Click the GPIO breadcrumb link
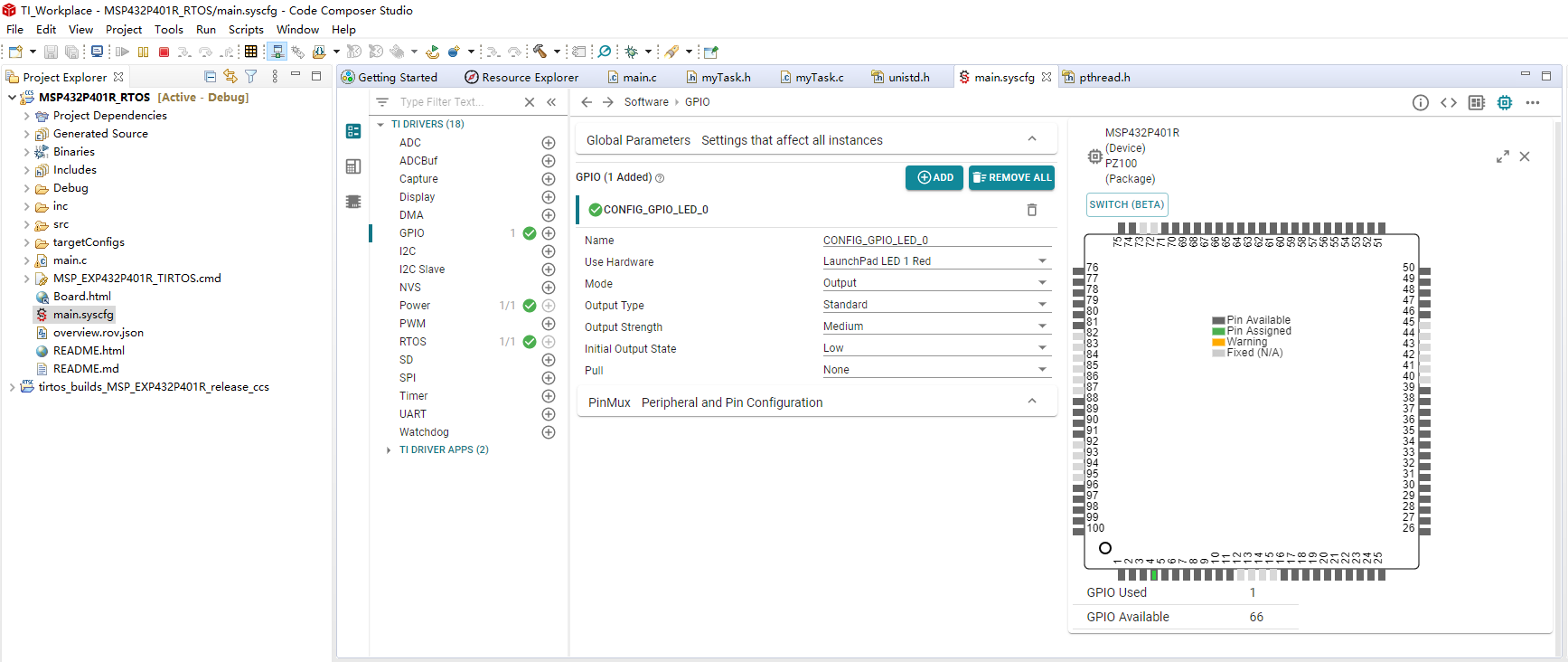This screenshot has height=662, width=1568. tap(698, 102)
